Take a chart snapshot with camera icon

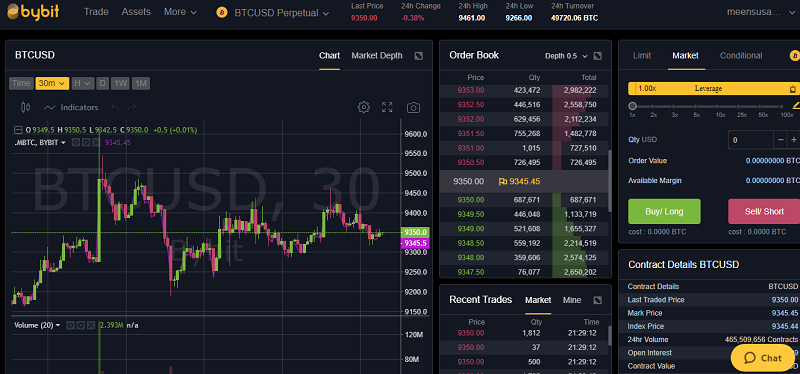pyautogui.click(x=413, y=107)
